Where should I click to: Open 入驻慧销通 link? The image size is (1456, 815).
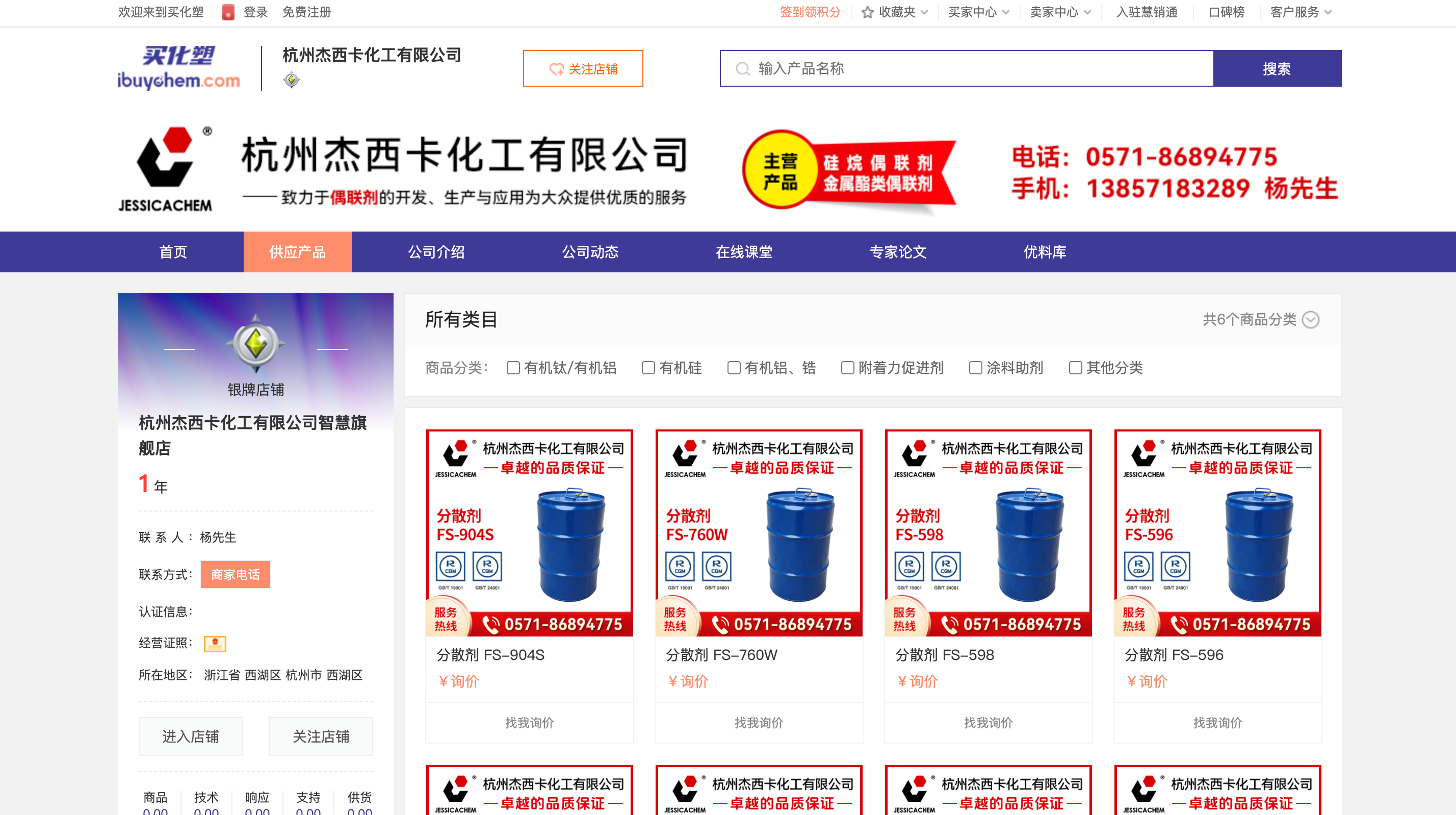click(x=1147, y=12)
